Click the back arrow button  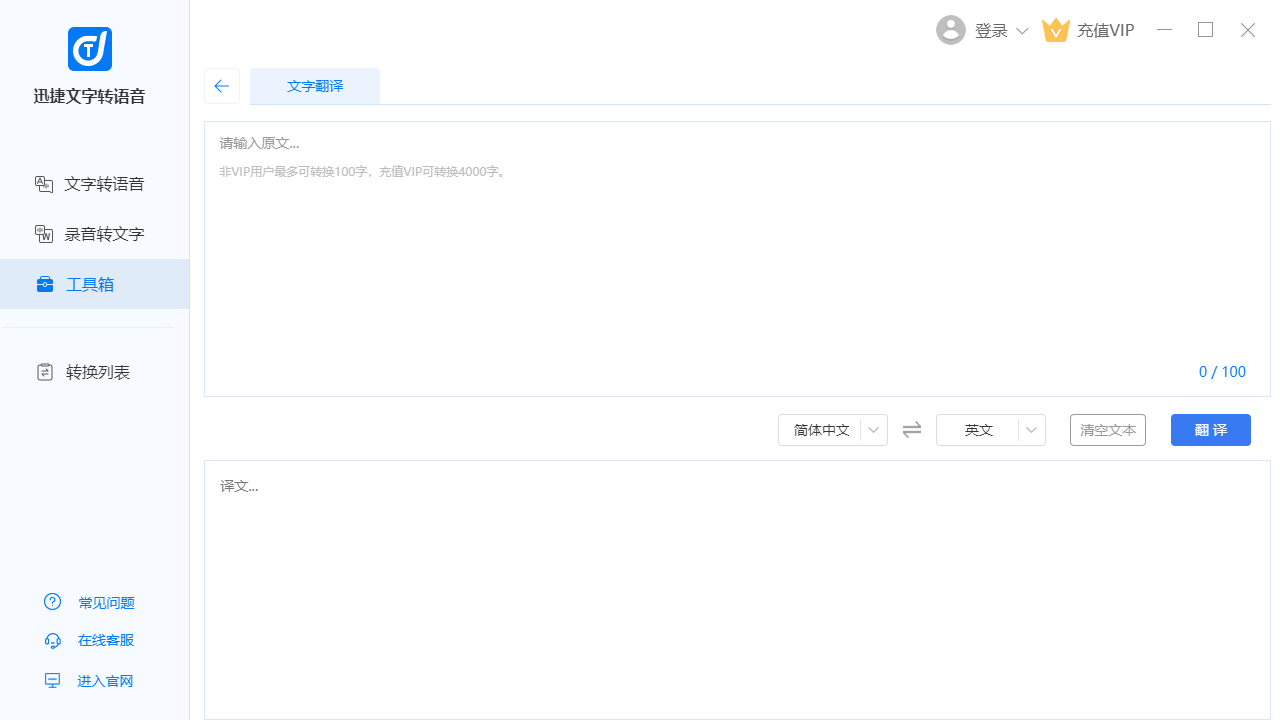click(222, 86)
